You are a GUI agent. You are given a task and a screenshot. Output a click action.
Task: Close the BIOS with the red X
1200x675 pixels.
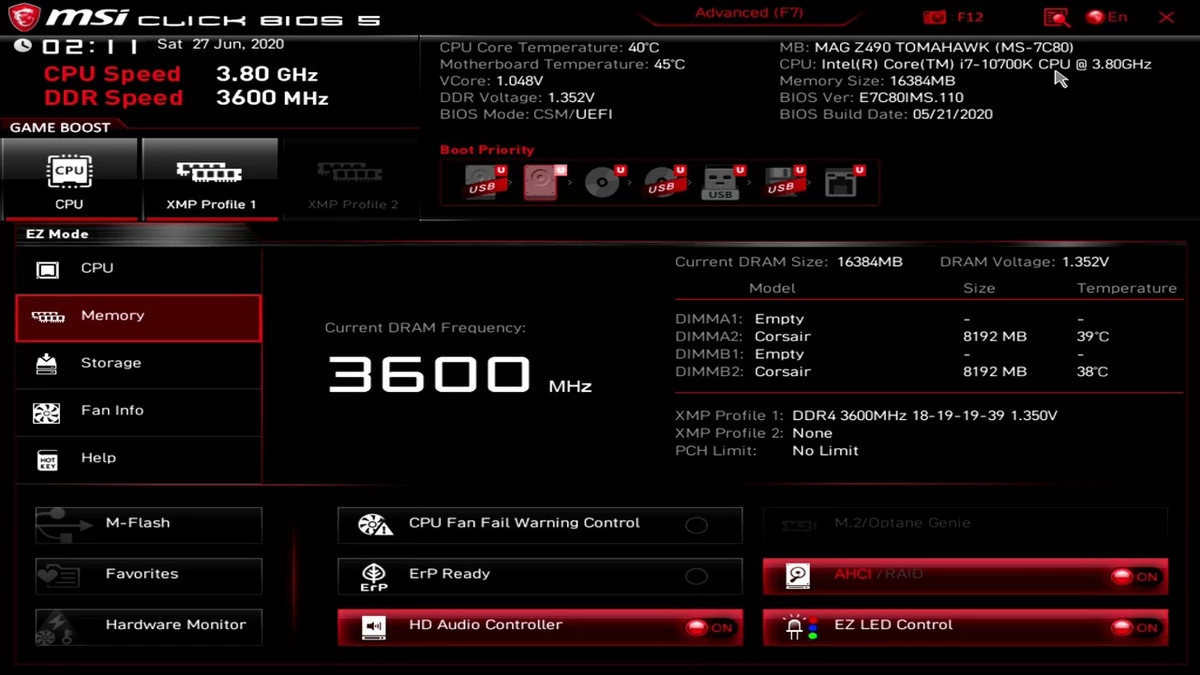tap(1166, 17)
